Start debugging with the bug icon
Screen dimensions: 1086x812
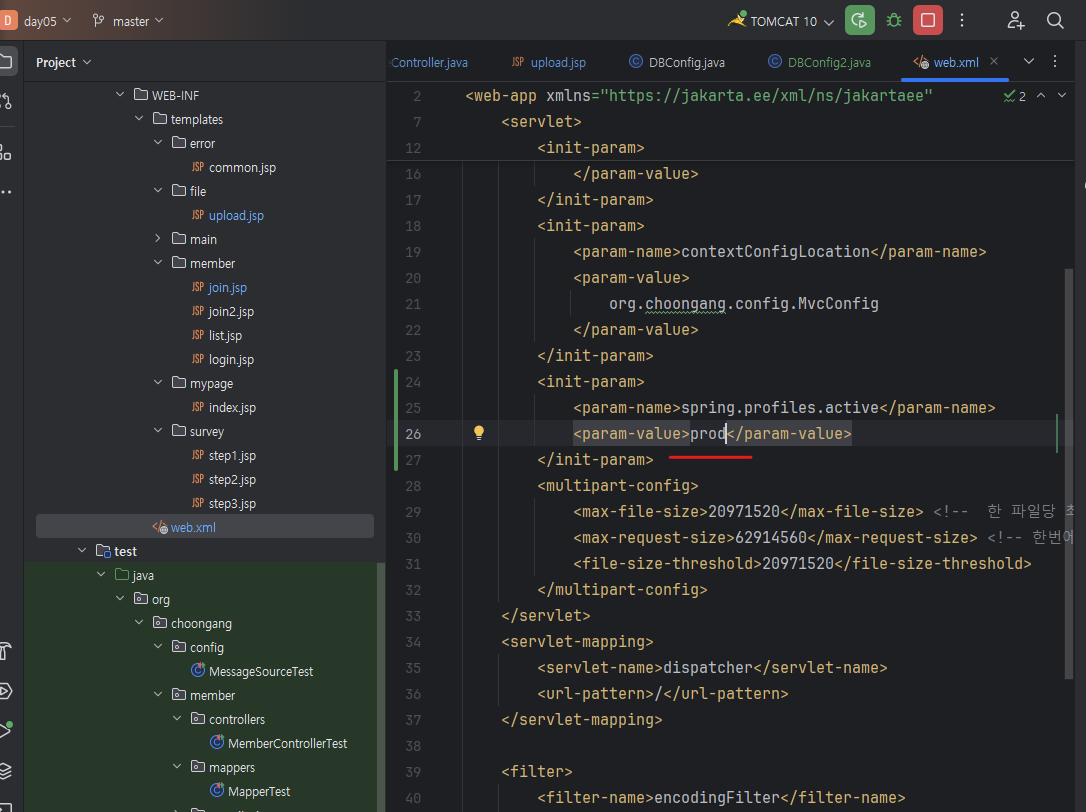(x=894, y=20)
